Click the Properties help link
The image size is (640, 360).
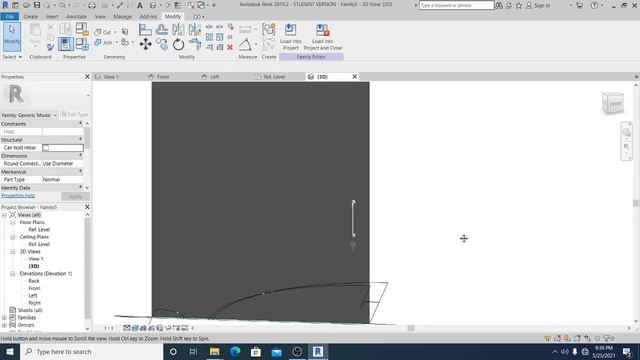coord(18,196)
